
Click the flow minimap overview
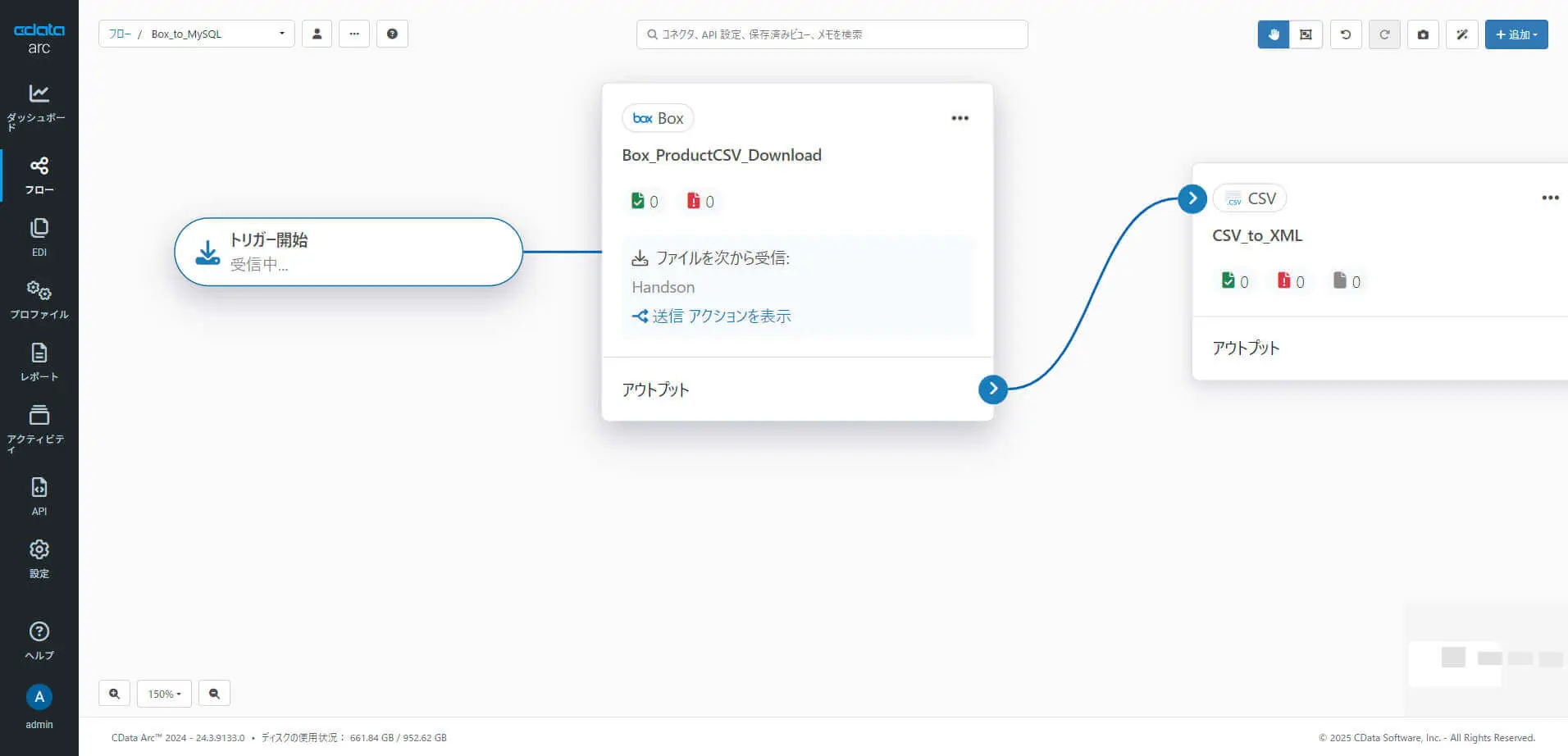[x=1485, y=659]
